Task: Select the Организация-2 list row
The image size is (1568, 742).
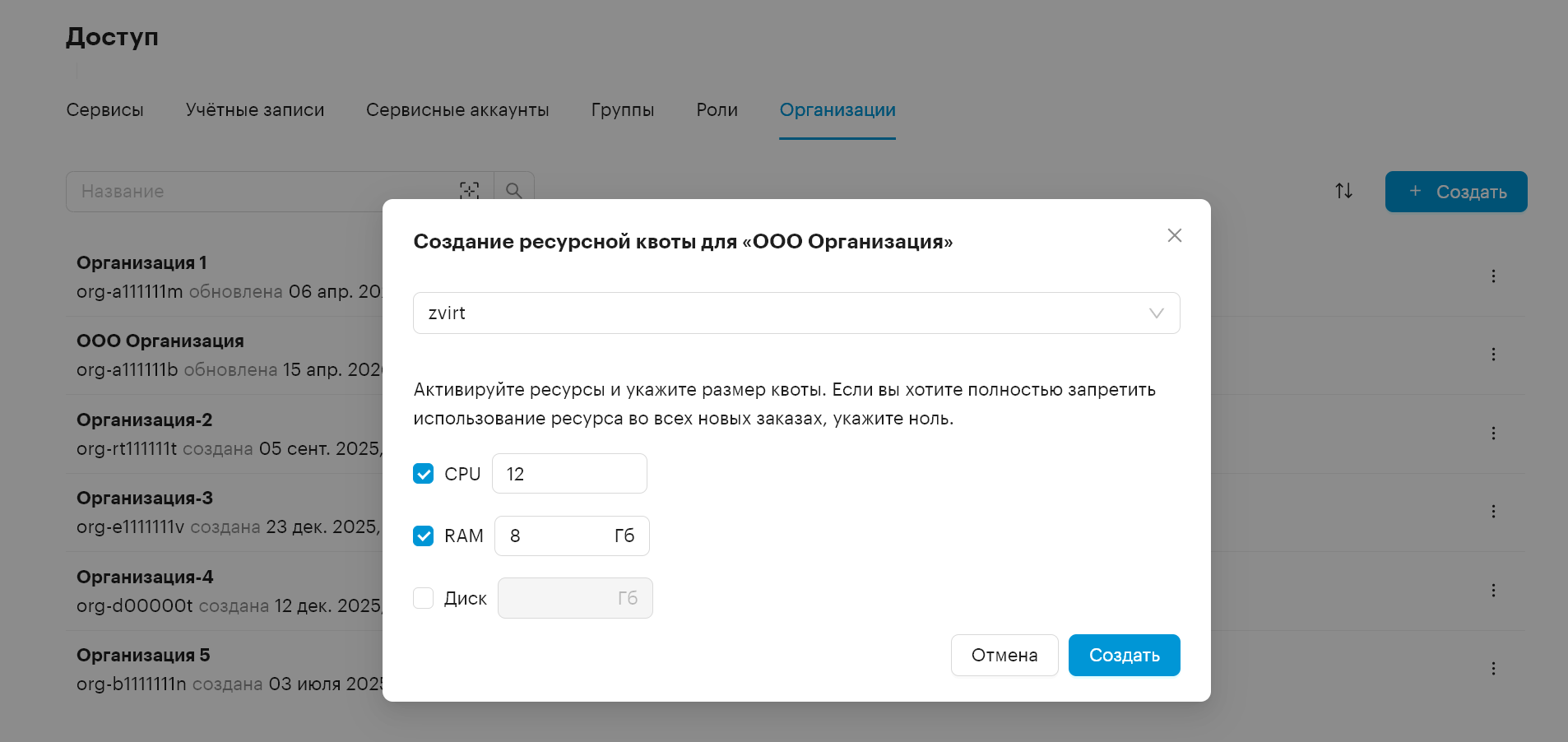Action: (795, 434)
